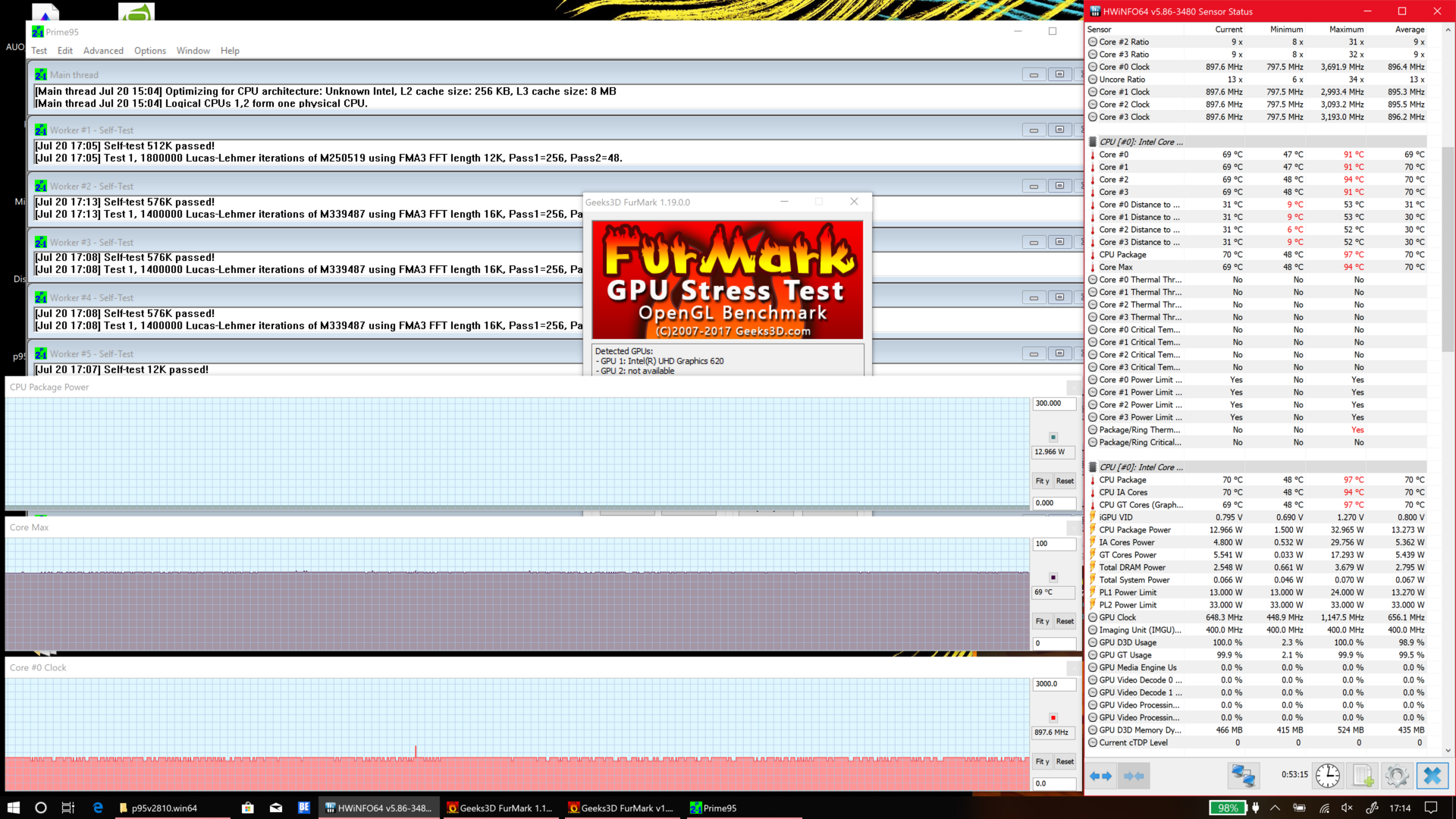
Task: Toggle muted volume icon in system tray
Action: 1347,808
